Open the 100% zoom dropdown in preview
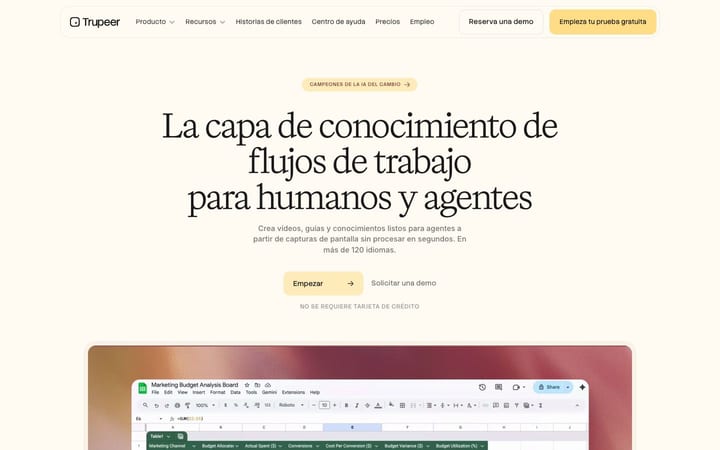The width and height of the screenshot is (720, 450). click(205, 405)
